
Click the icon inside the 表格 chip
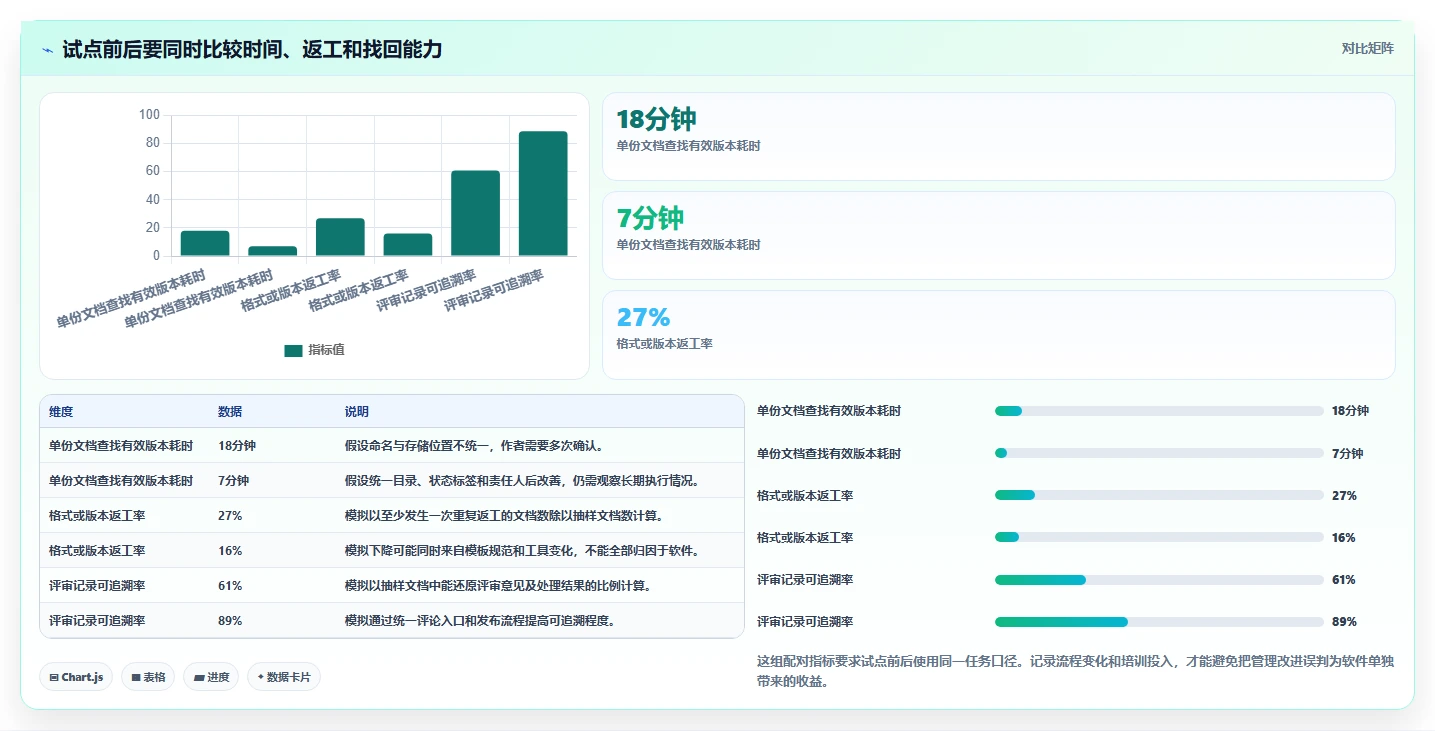pos(136,677)
